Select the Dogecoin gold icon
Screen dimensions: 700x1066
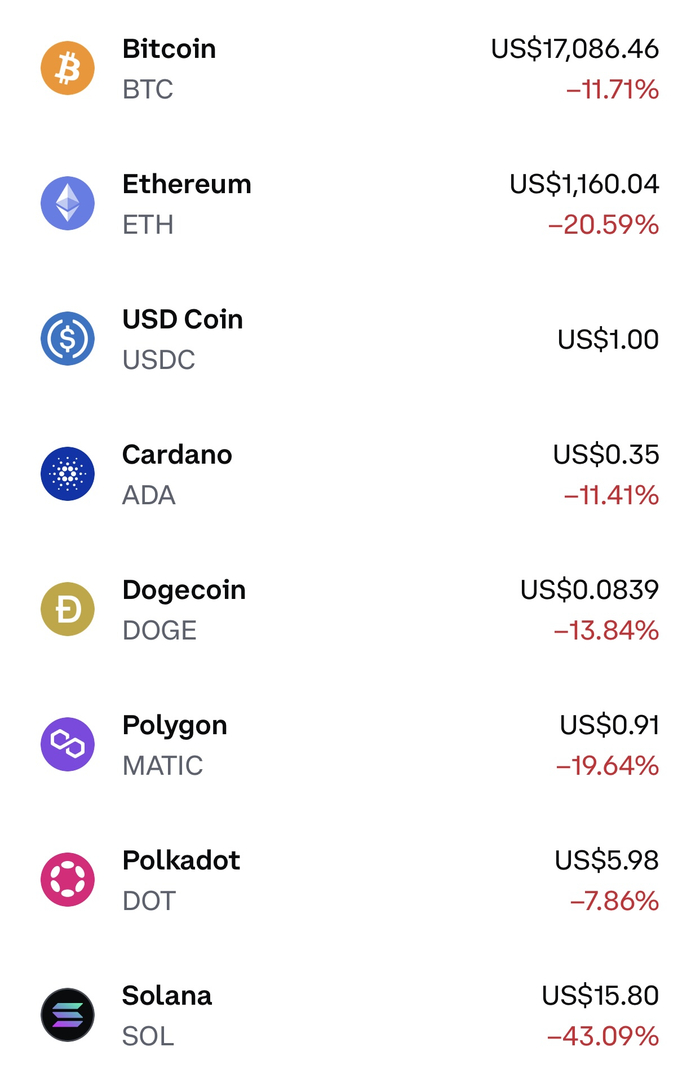67,609
